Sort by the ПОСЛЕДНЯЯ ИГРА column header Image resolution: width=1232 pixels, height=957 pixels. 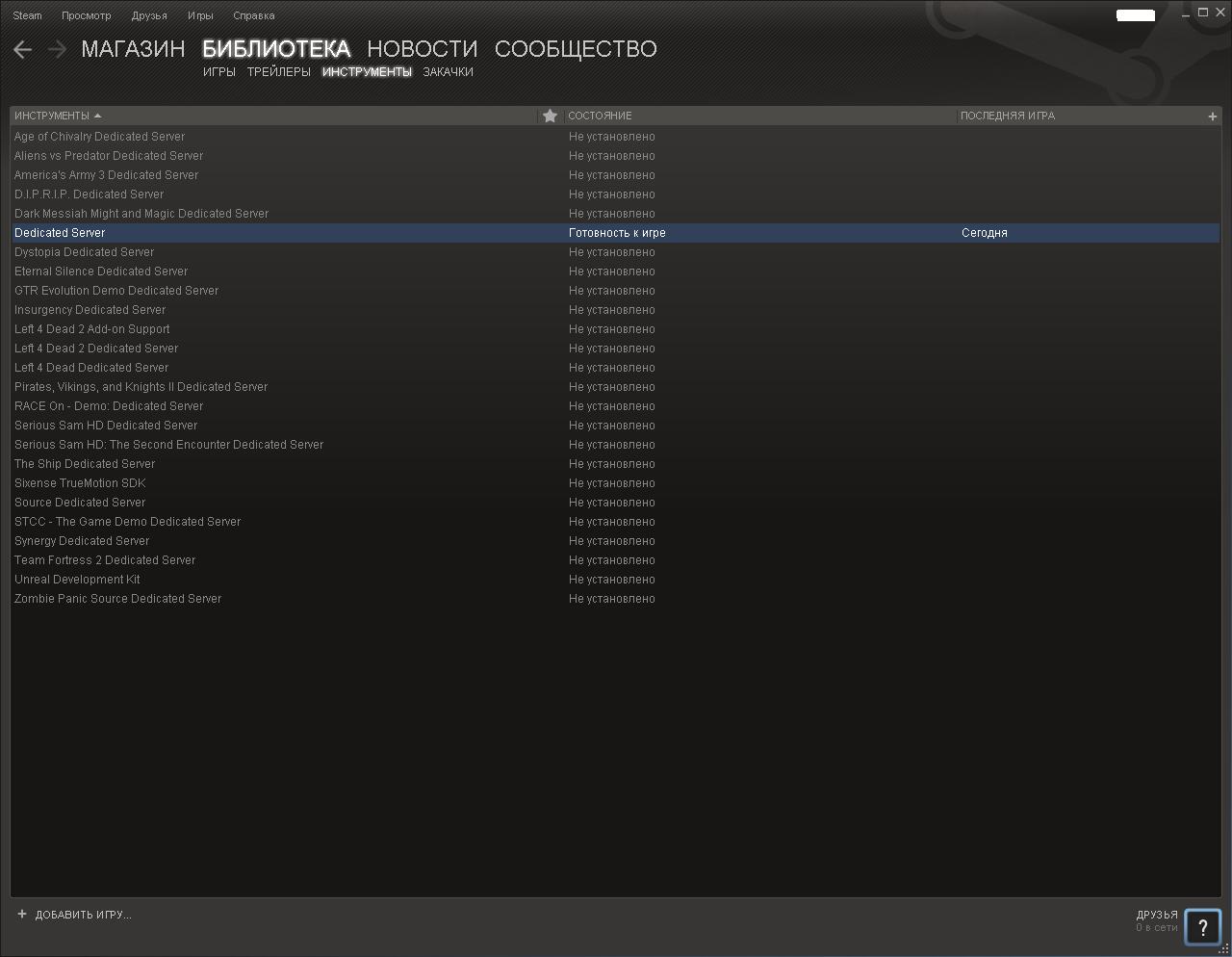[1008, 116]
